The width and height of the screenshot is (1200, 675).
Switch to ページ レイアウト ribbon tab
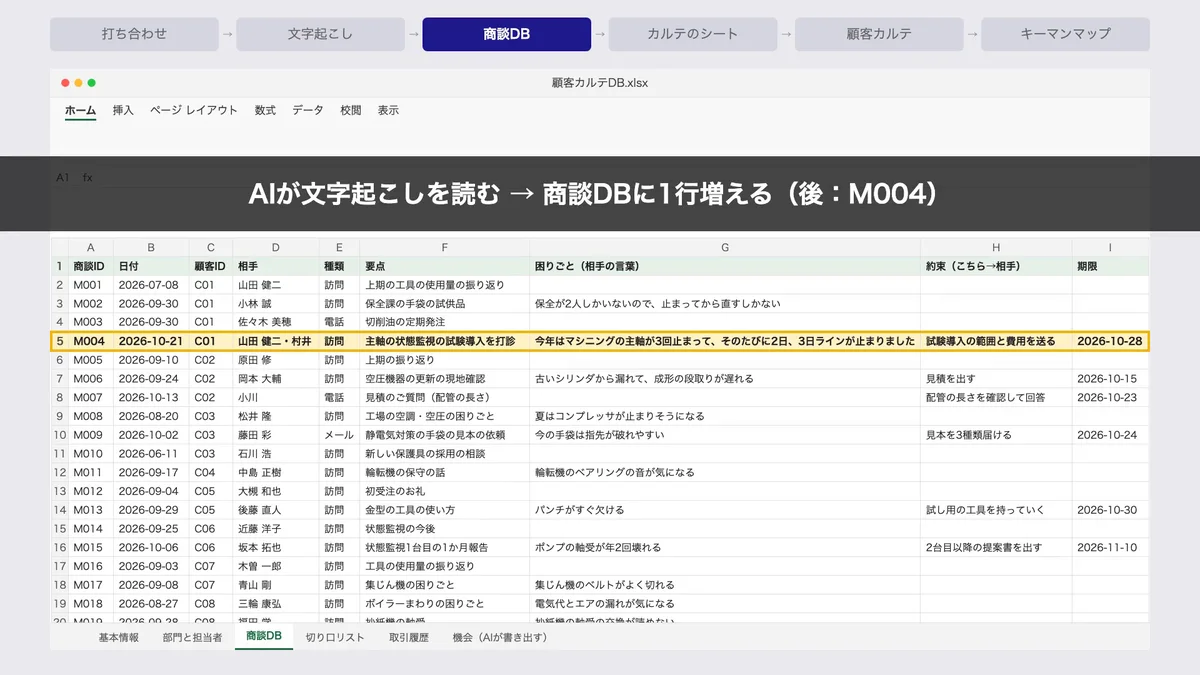[x=194, y=110]
